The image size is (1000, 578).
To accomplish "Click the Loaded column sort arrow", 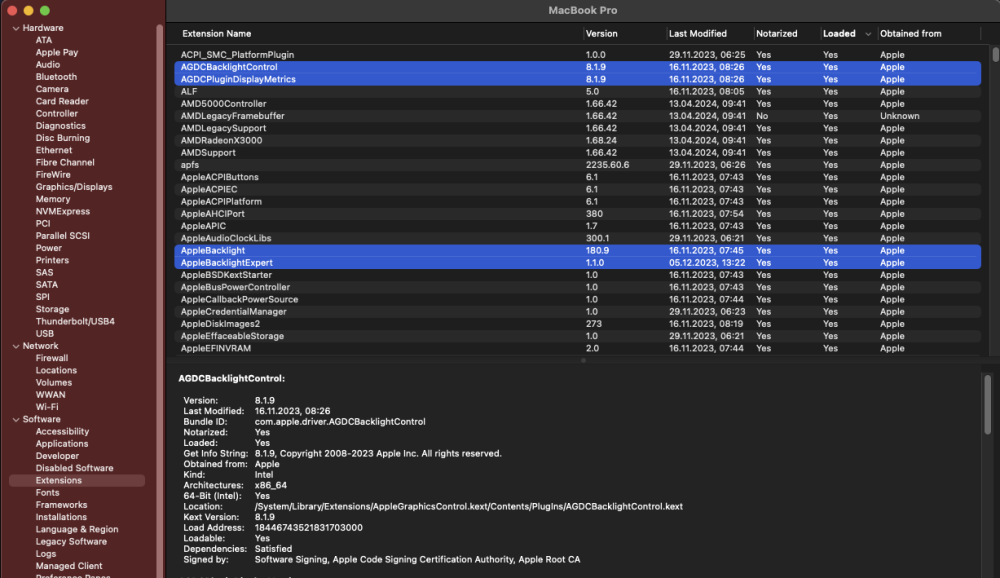I will (x=867, y=34).
